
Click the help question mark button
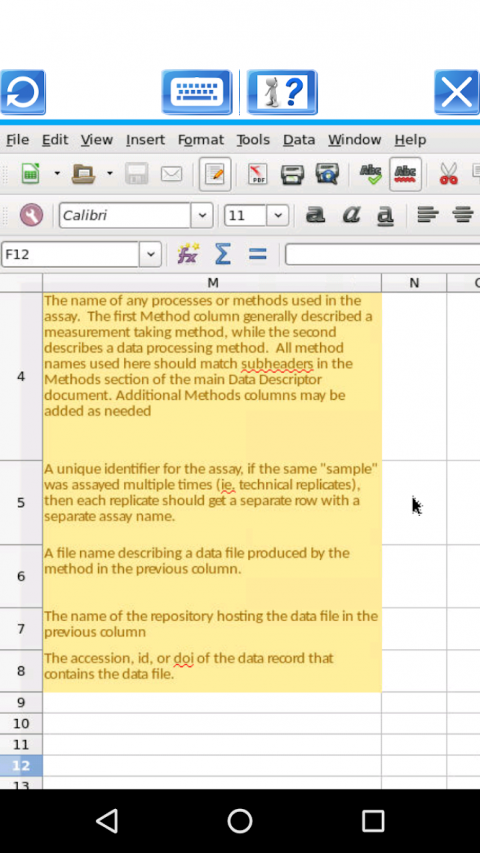282,92
